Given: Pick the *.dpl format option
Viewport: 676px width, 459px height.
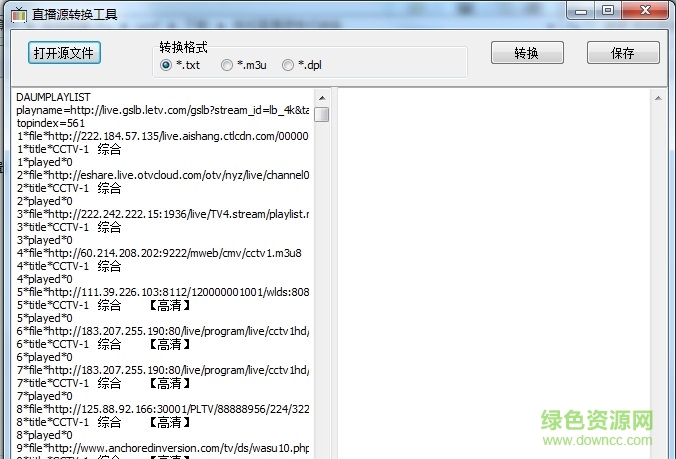Looking at the screenshot, I should 288,65.
